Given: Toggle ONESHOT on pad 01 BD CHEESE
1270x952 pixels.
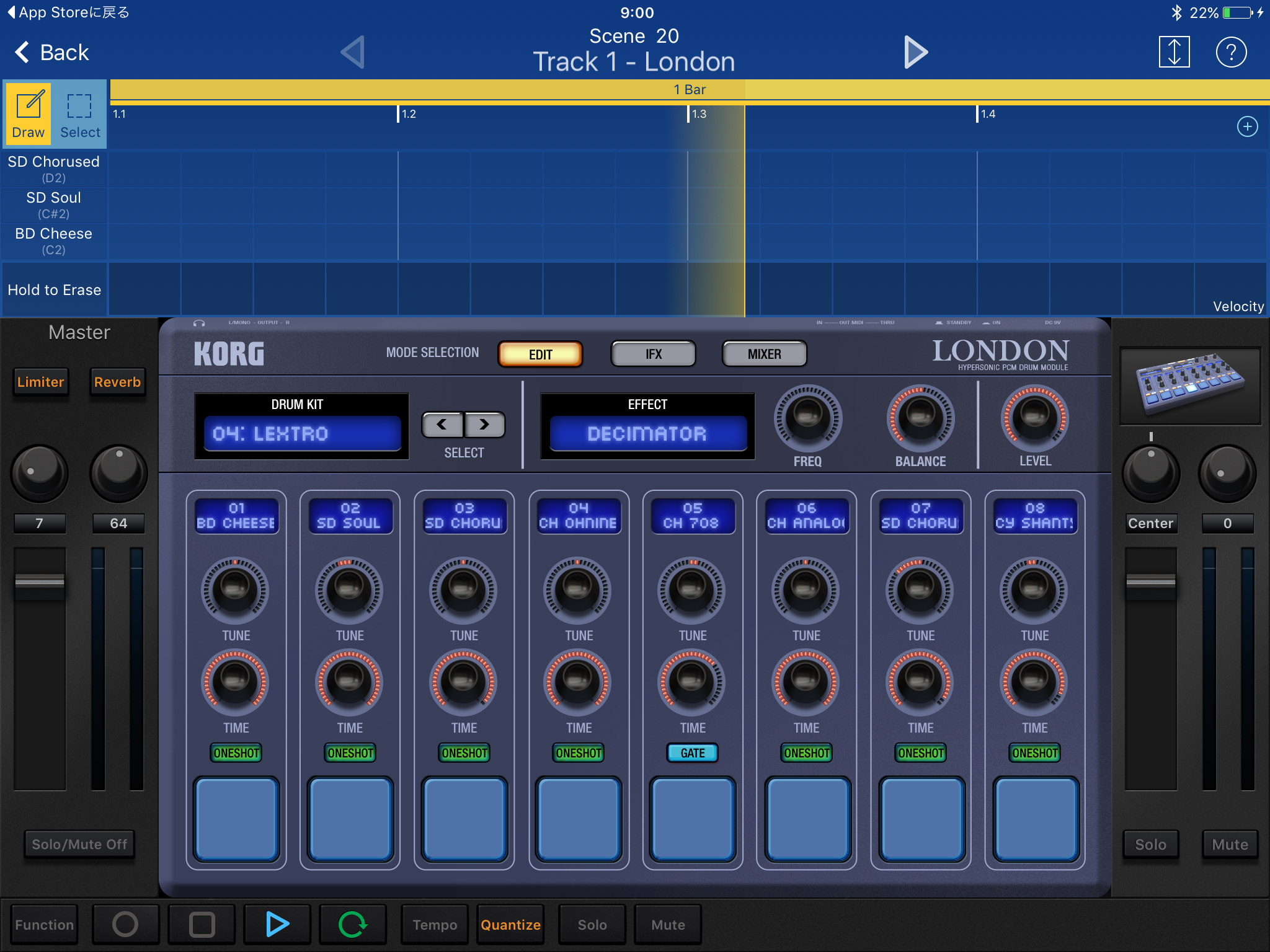Looking at the screenshot, I should 236,753.
